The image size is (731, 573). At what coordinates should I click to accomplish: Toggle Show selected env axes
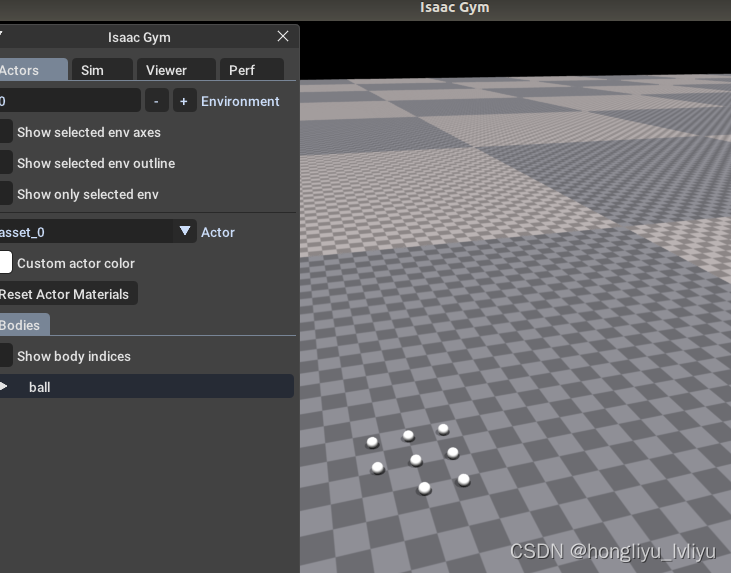click(6, 132)
